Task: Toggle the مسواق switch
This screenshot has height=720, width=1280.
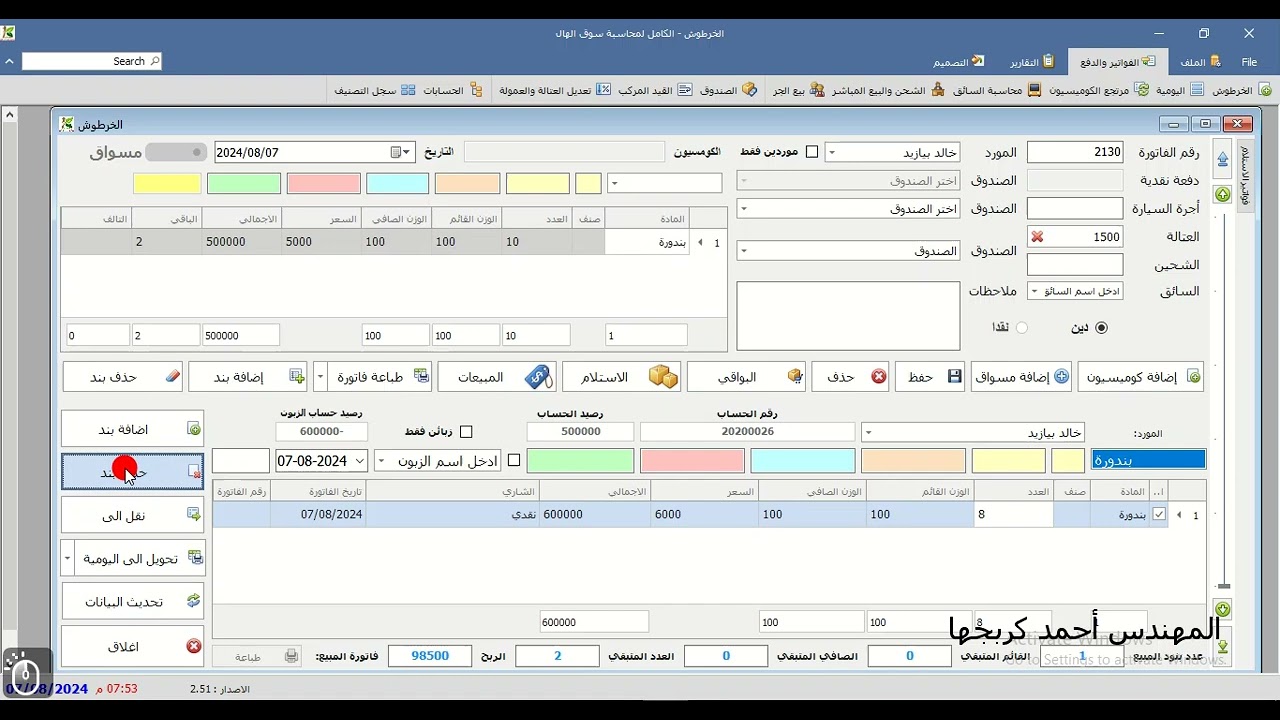Action: click(x=176, y=152)
